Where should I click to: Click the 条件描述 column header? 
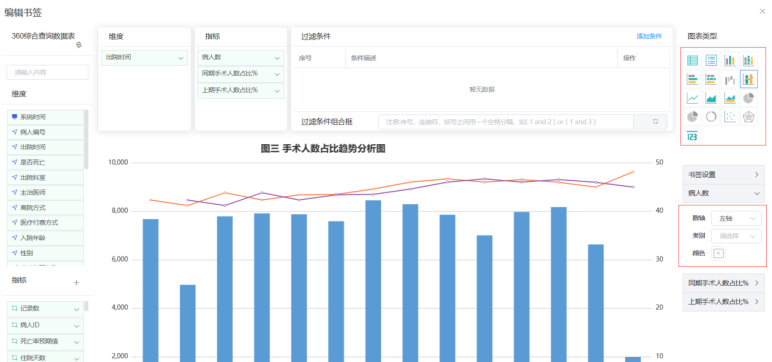(363, 58)
